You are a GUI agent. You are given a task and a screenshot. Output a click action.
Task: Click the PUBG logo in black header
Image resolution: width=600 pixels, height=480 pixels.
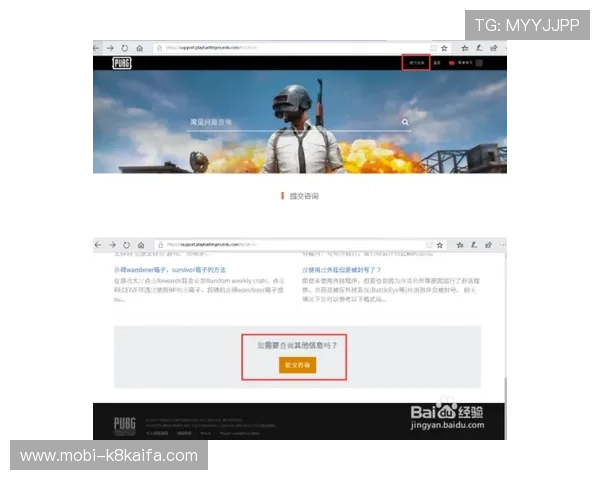coord(122,63)
